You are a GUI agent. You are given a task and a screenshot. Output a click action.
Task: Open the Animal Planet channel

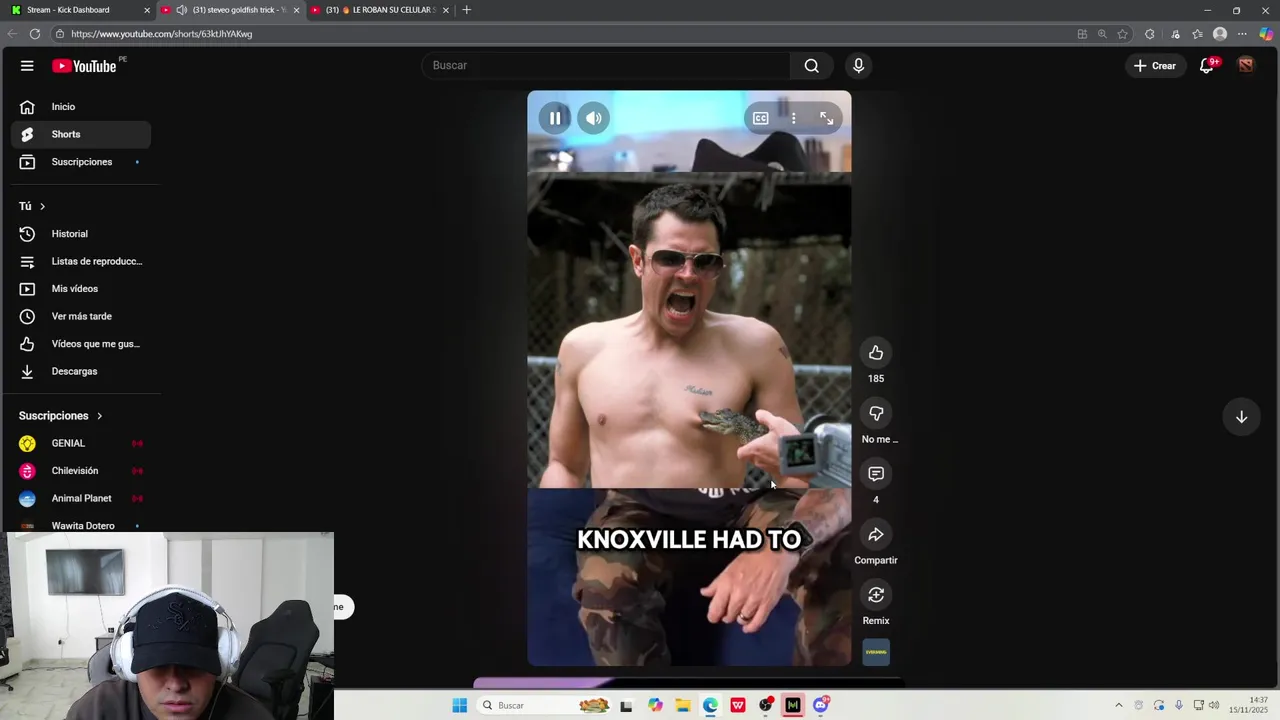[x=81, y=498]
